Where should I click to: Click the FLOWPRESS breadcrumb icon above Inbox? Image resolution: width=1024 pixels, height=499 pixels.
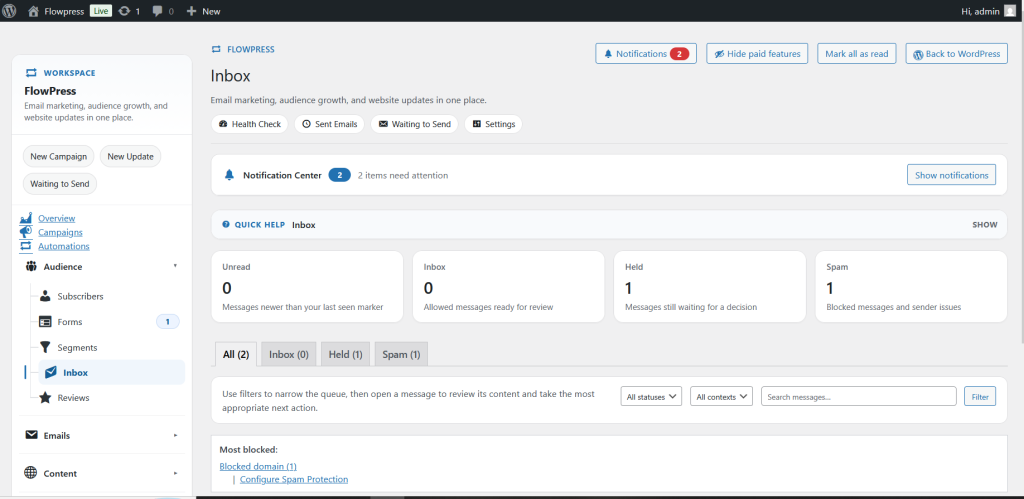tap(216, 49)
